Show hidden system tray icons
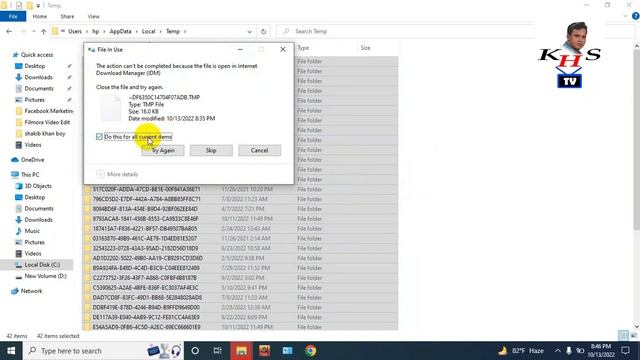 [x=558, y=351]
